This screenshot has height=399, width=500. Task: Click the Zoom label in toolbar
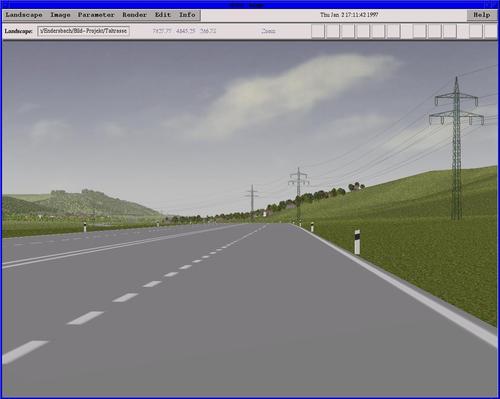(268, 31)
